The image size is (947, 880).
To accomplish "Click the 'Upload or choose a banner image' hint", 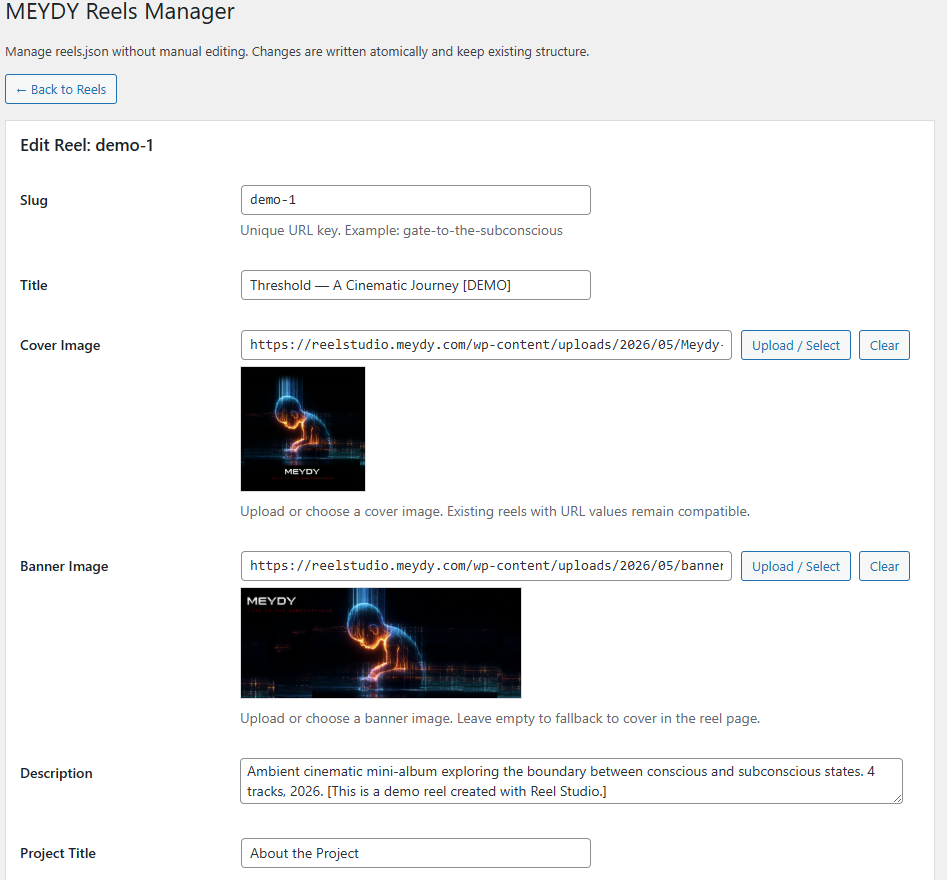I will coord(500,718).
